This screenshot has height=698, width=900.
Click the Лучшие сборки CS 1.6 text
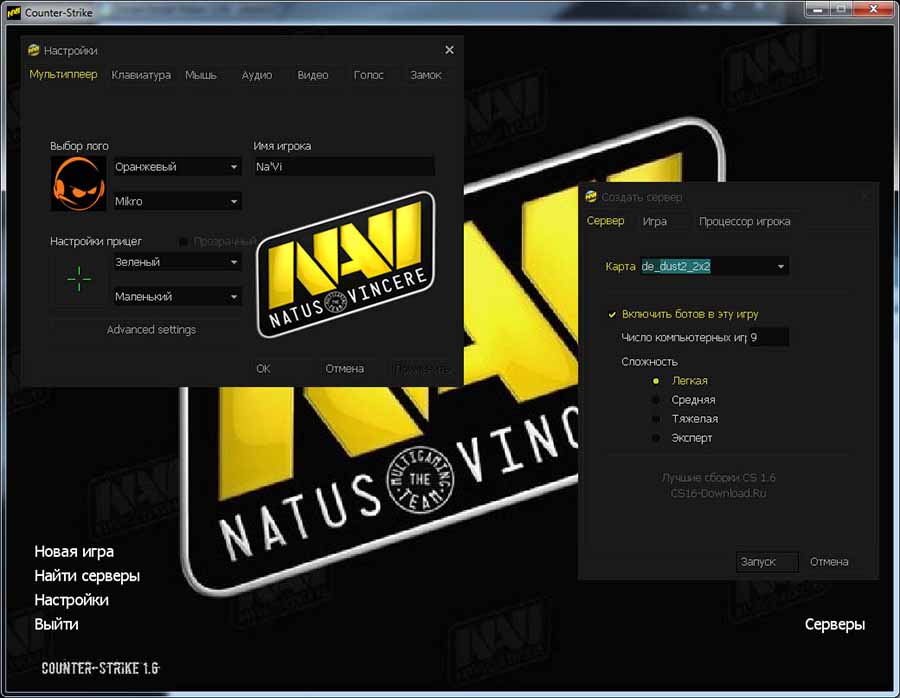coord(718,478)
